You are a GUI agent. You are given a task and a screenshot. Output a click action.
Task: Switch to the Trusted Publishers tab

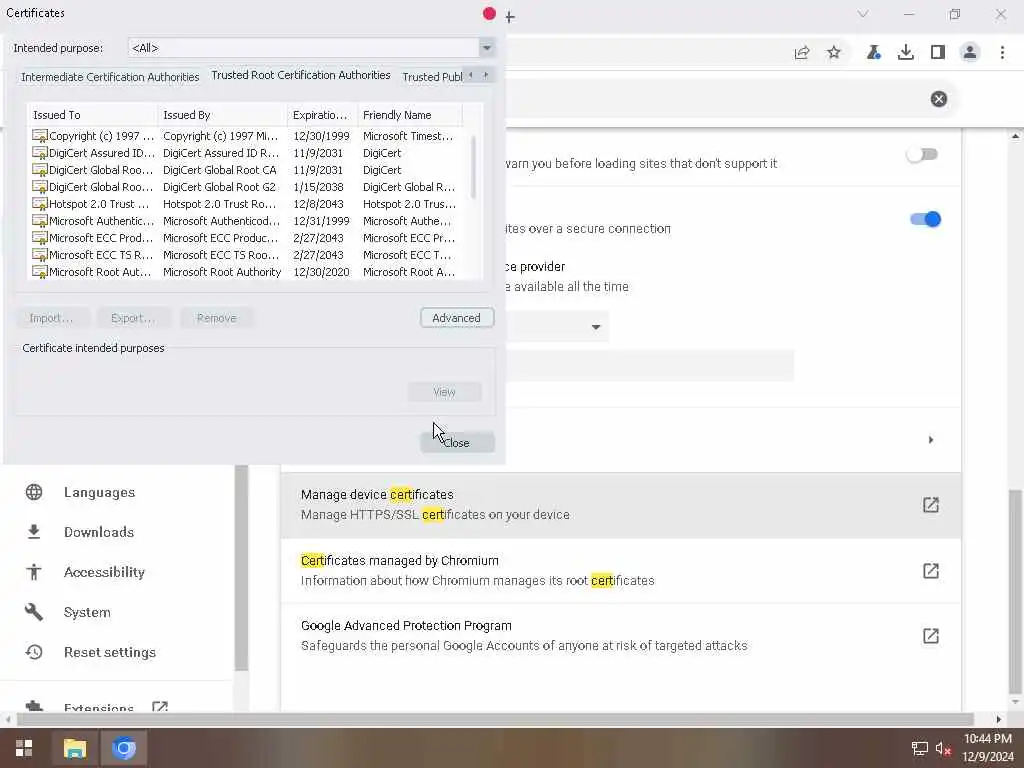tap(432, 77)
